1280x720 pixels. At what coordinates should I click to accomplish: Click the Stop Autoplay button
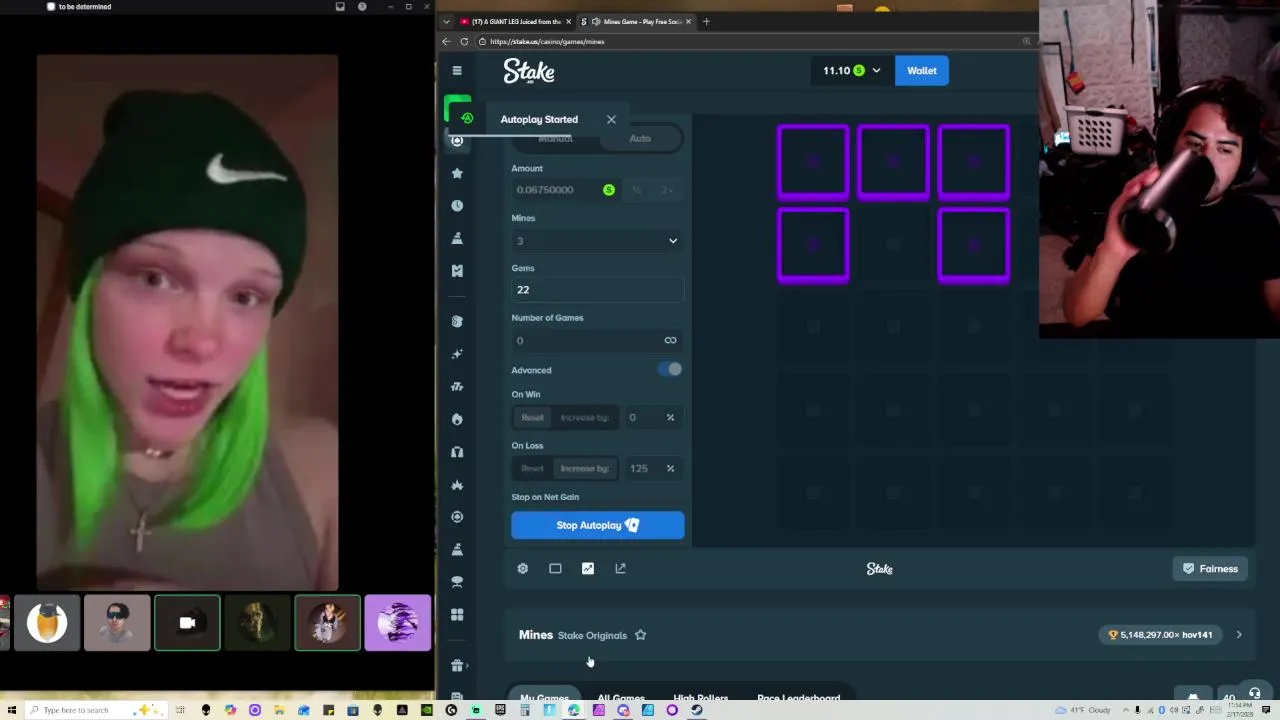tap(598, 525)
